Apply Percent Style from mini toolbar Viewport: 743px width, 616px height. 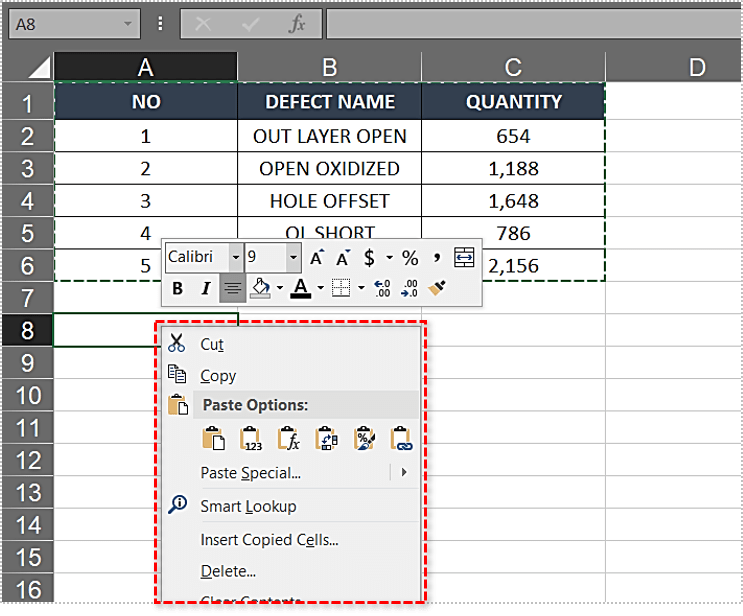click(409, 258)
